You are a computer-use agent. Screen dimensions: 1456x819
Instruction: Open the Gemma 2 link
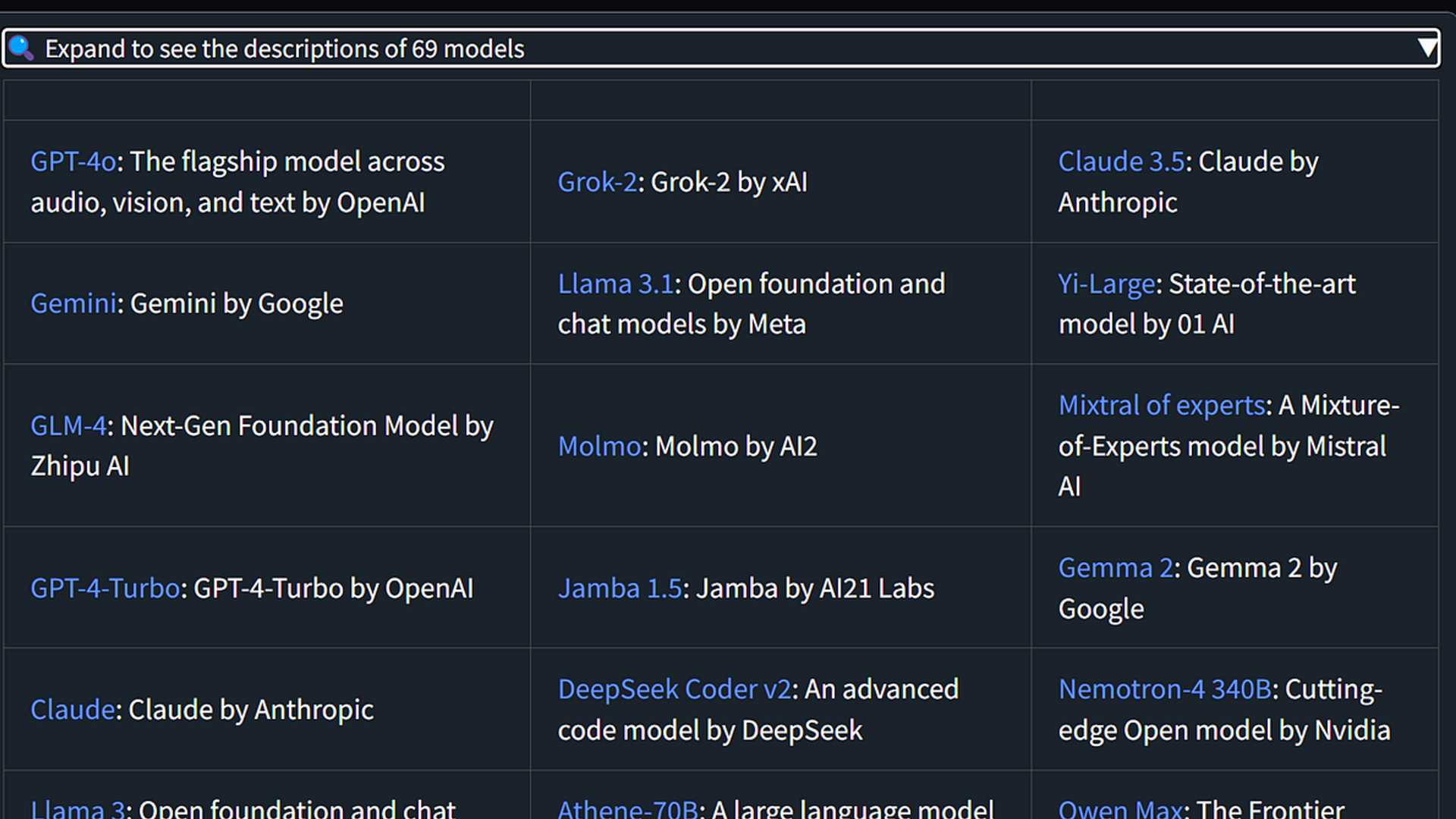tap(1113, 567)
